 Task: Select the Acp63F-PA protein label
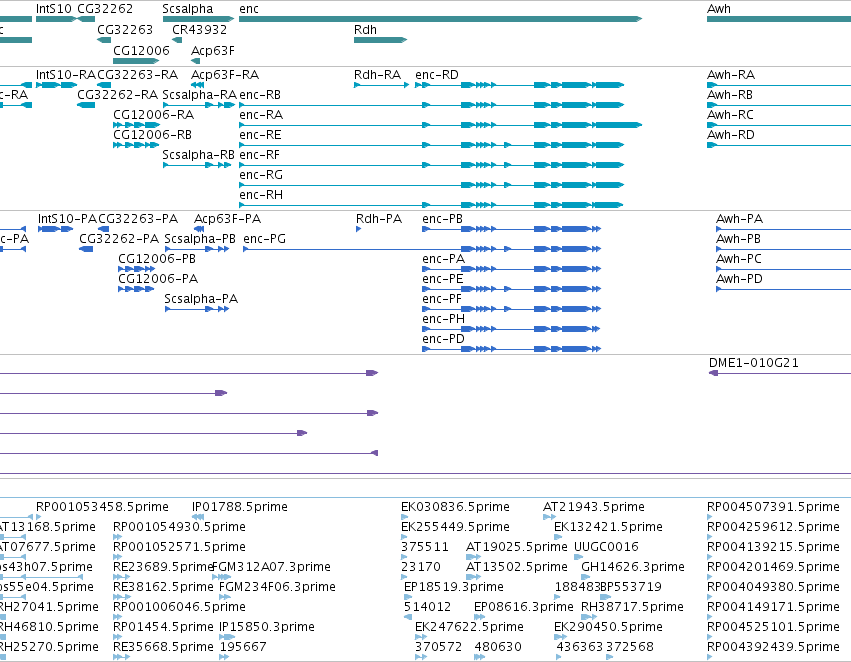point(227,219)
